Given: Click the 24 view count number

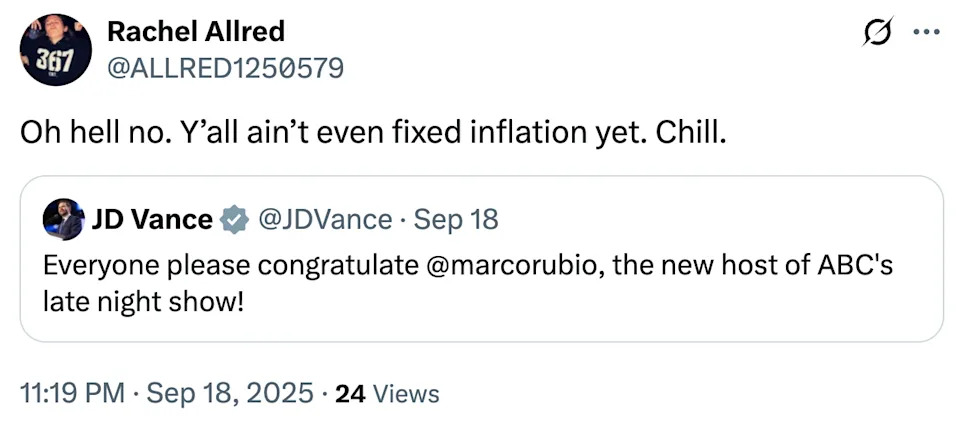Looking at the screenshot, I should point(350,394).
